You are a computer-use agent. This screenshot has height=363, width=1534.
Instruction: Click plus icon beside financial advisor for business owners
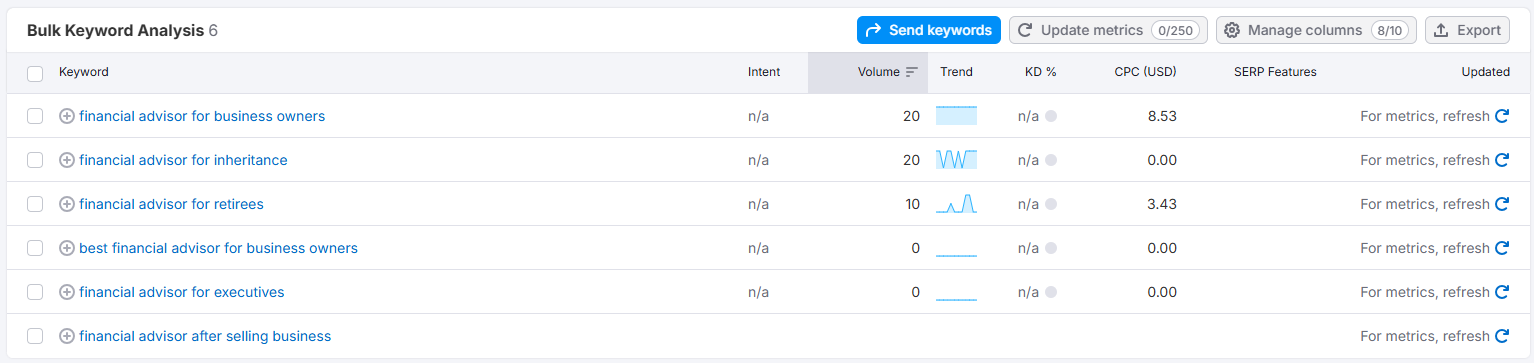67,116
